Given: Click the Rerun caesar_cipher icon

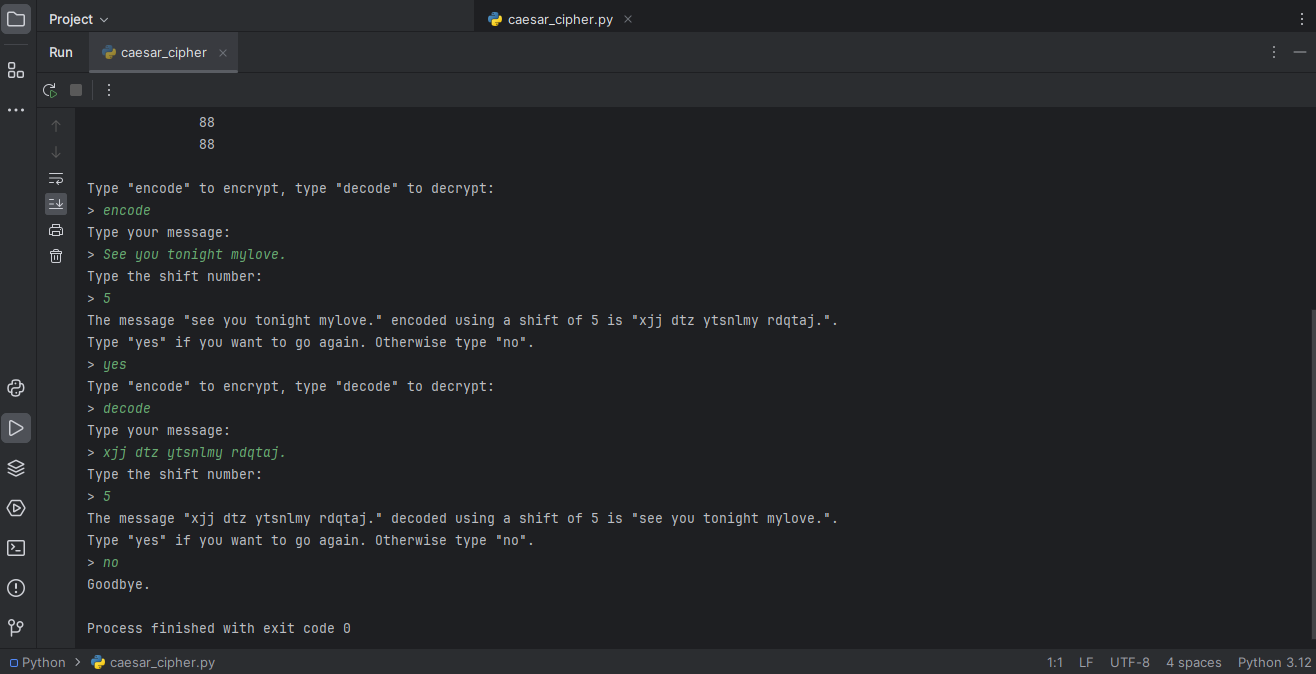Looking at the screenshot, I should pos(50,90).
